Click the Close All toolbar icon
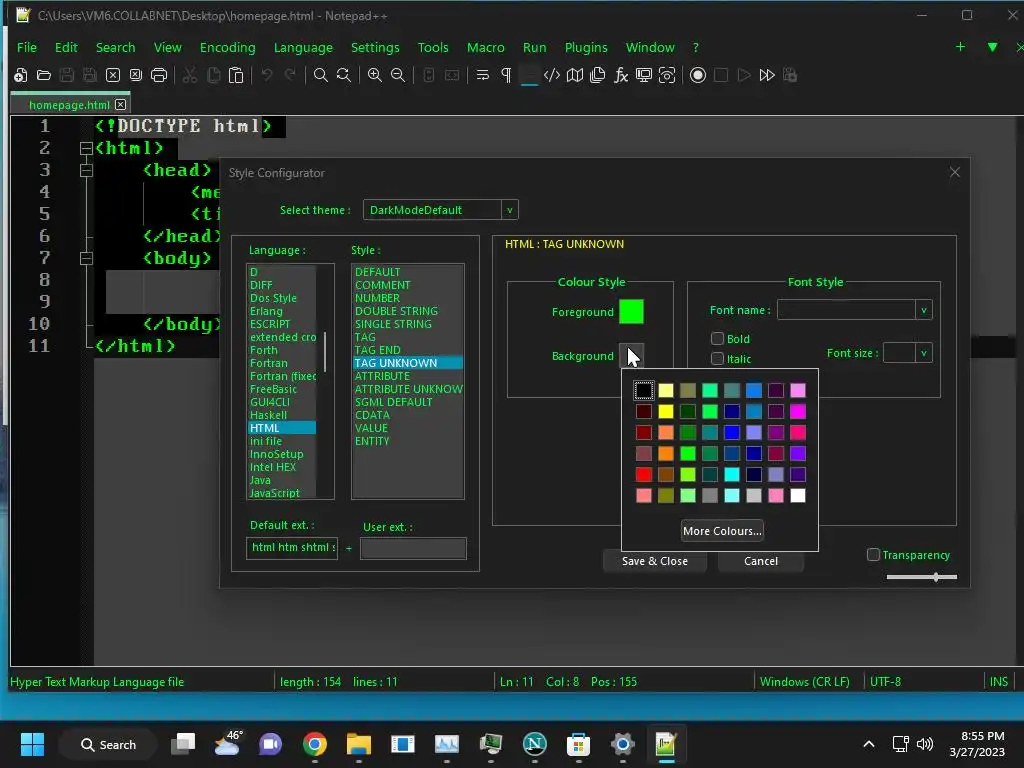Image resolution: width=1024 pixels, height=768 pixels. tap(136, 75)
